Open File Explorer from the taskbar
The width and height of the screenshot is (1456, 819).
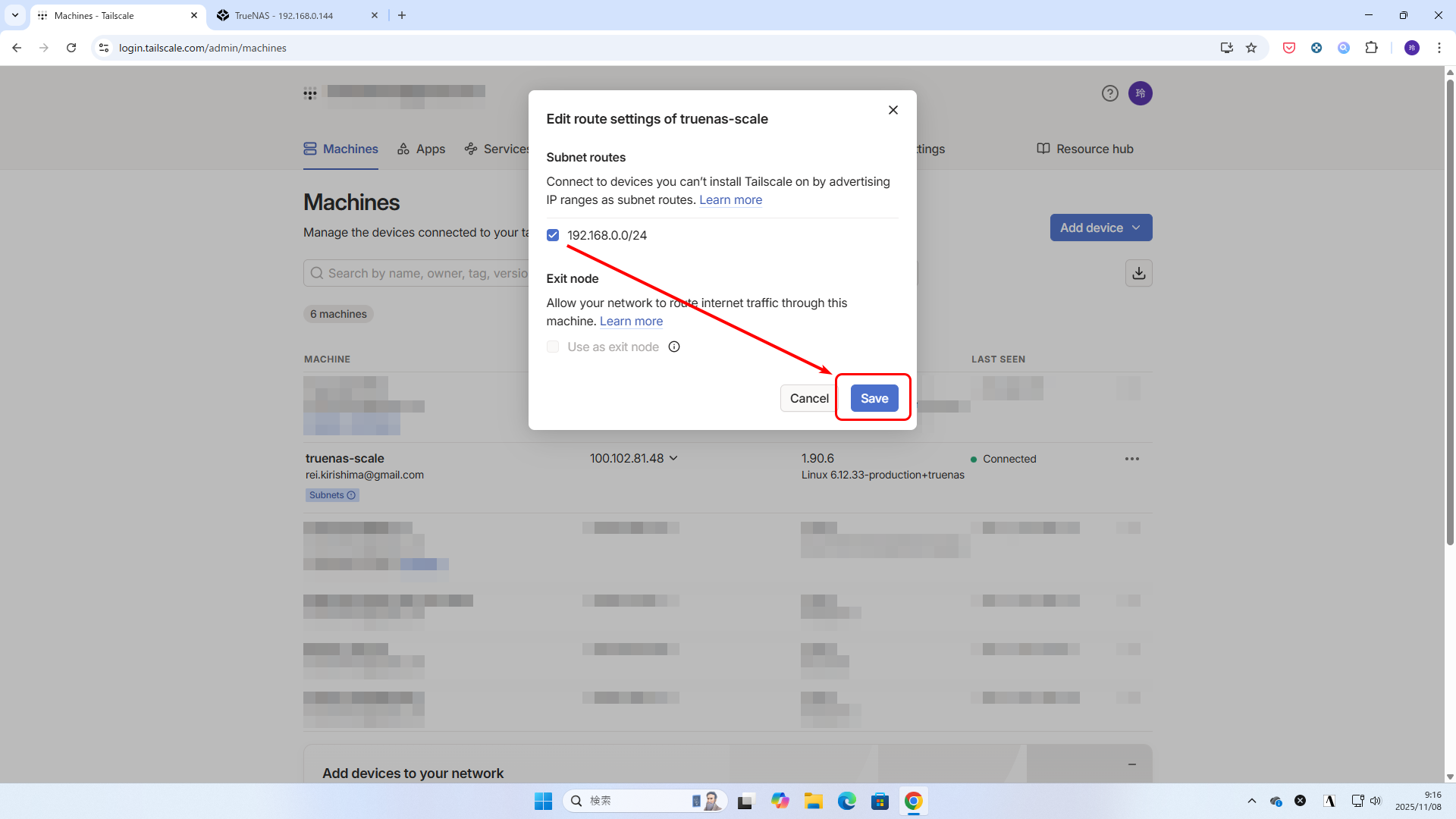[x=813, y=801]
